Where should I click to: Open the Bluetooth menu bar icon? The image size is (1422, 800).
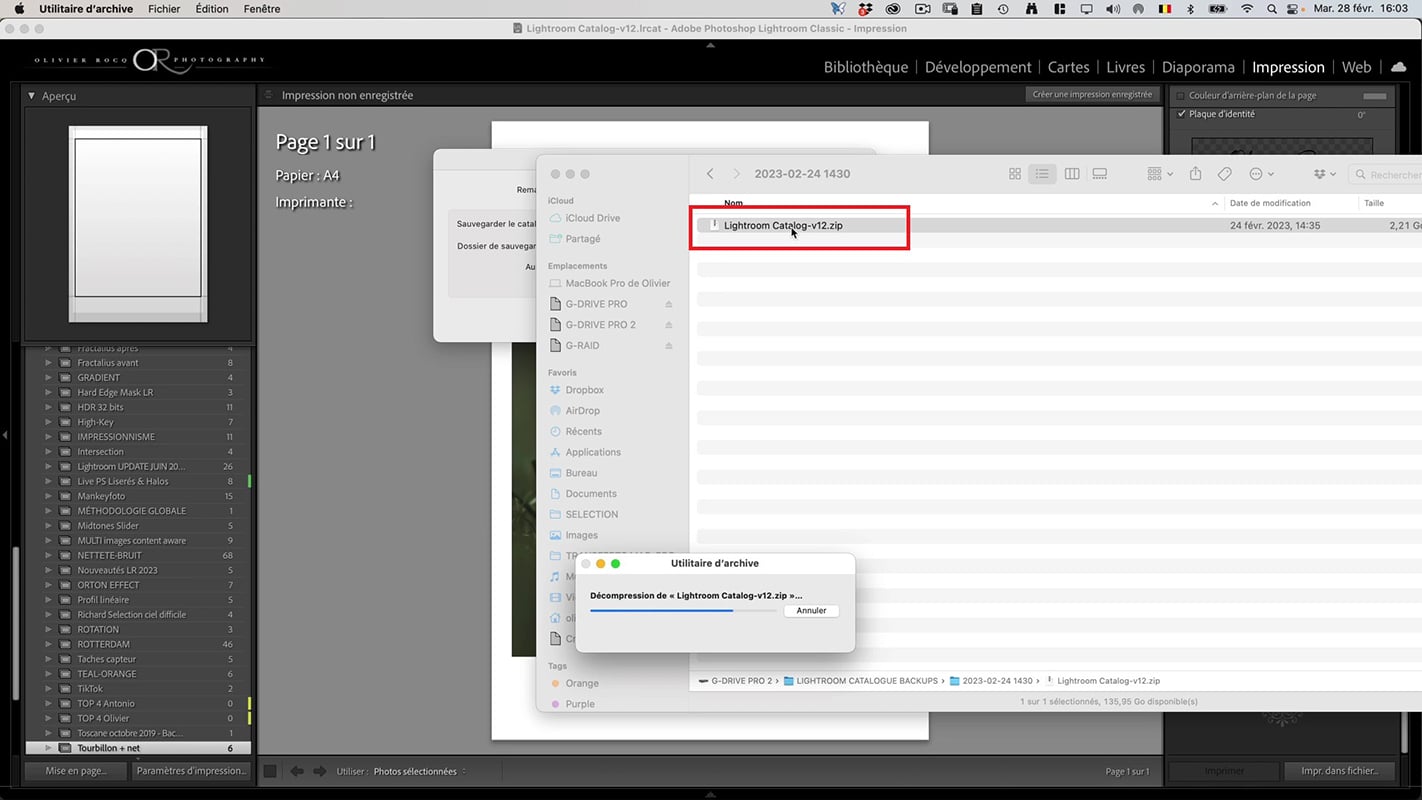1190,9
